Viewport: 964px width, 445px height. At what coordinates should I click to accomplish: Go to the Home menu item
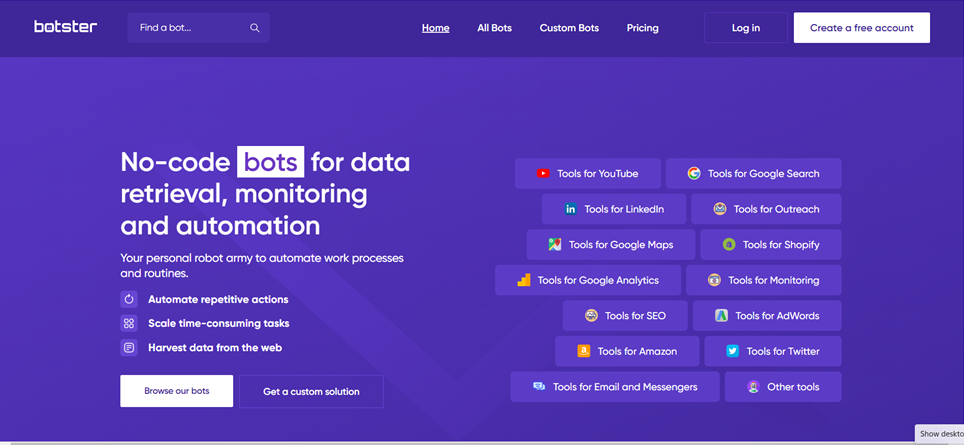435,28
